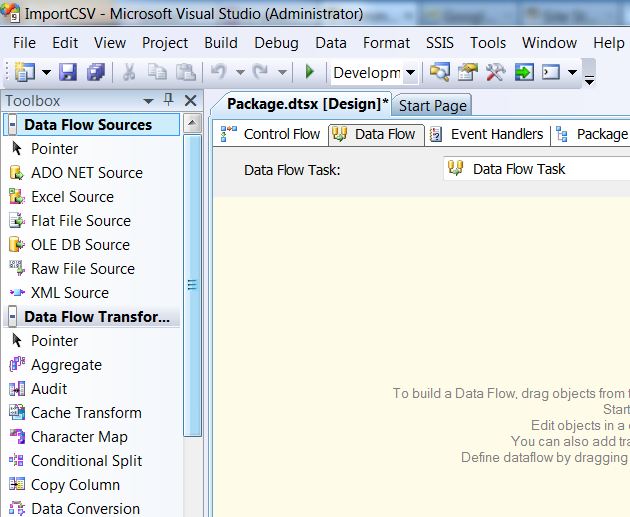Switch to Event Handlers tab
Image resolution: width=630 pixels, height=517 pixels.
pos(487,134)
